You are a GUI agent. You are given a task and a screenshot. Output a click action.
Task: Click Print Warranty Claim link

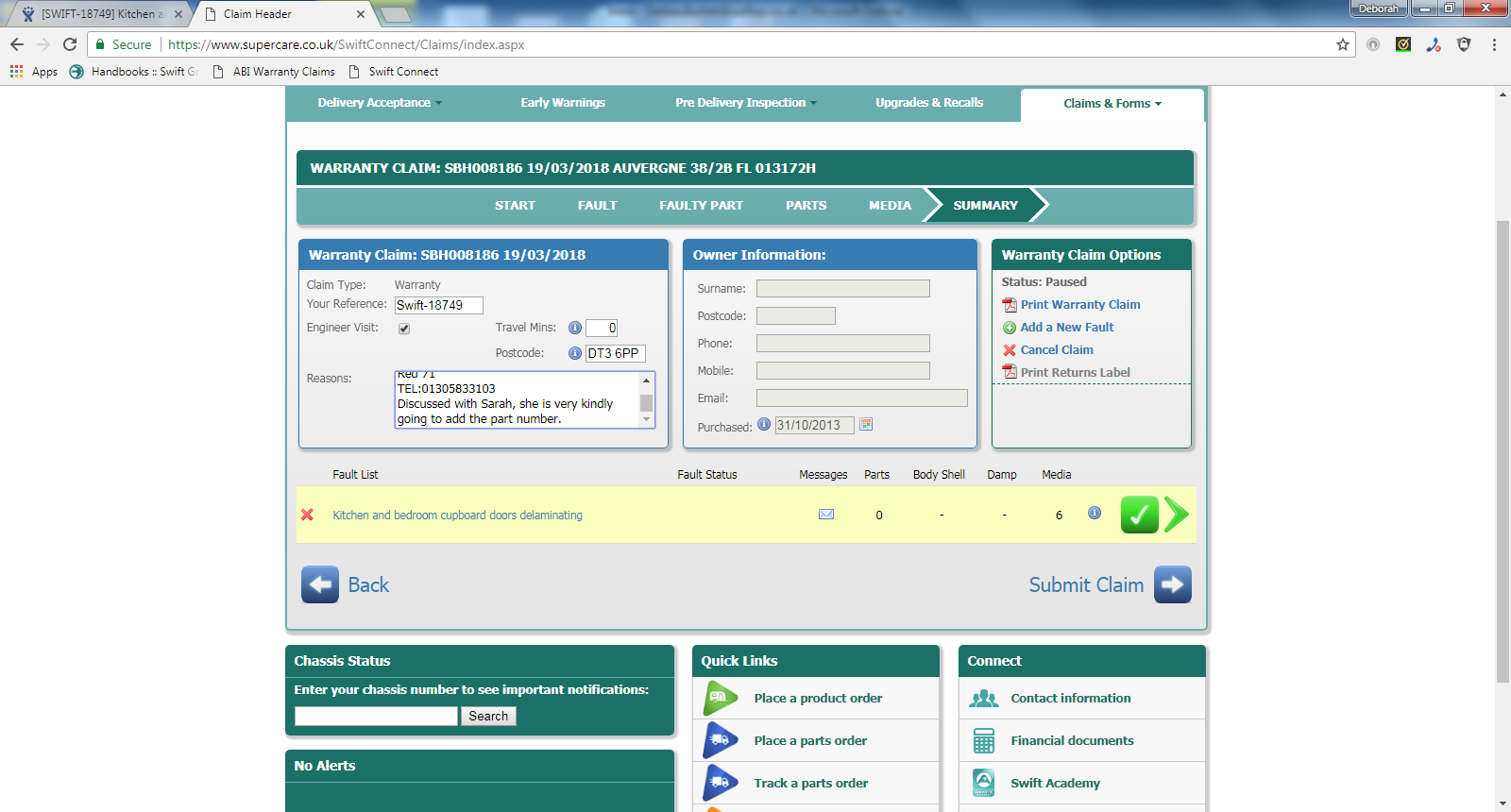point(1079,304)
